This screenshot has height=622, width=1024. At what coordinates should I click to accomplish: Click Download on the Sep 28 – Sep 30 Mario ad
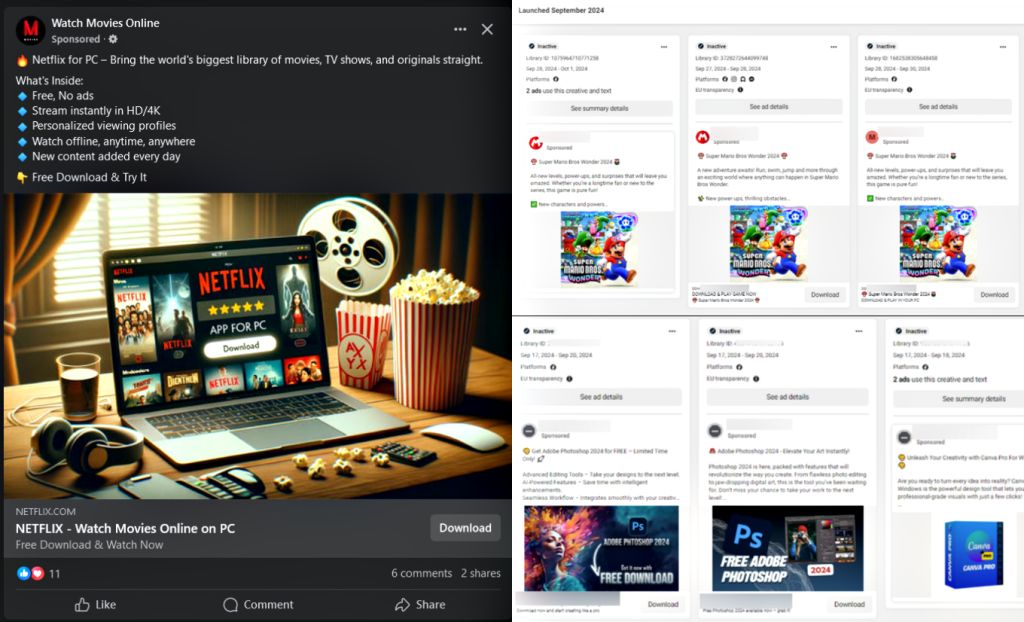[x=994, y=295]
